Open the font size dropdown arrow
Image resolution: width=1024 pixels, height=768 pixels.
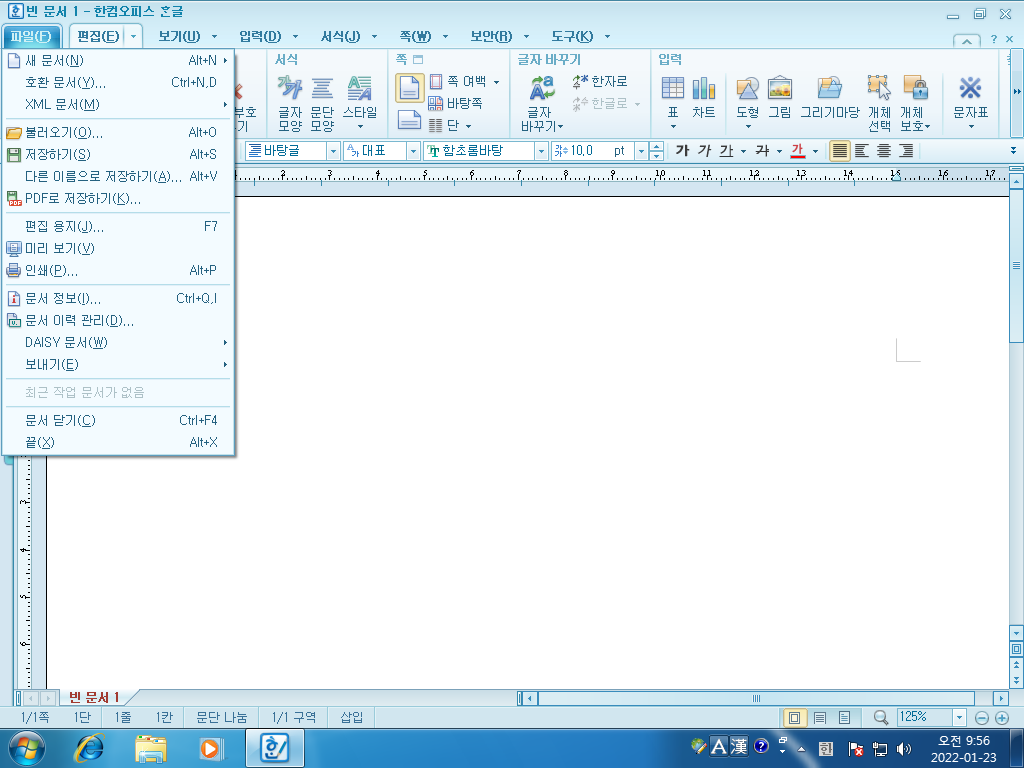pyautogui.click(x=641, y=151)
